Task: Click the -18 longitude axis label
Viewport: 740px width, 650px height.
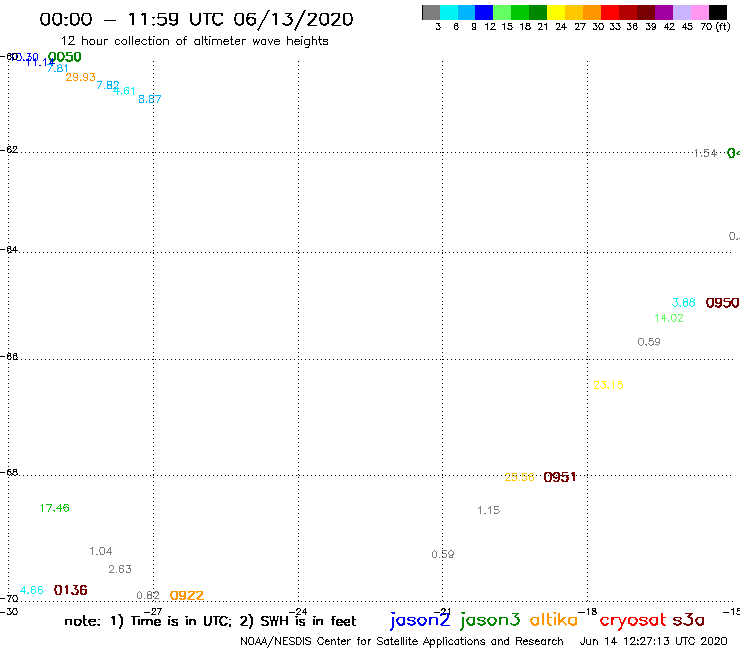Action: pos(588,612)
